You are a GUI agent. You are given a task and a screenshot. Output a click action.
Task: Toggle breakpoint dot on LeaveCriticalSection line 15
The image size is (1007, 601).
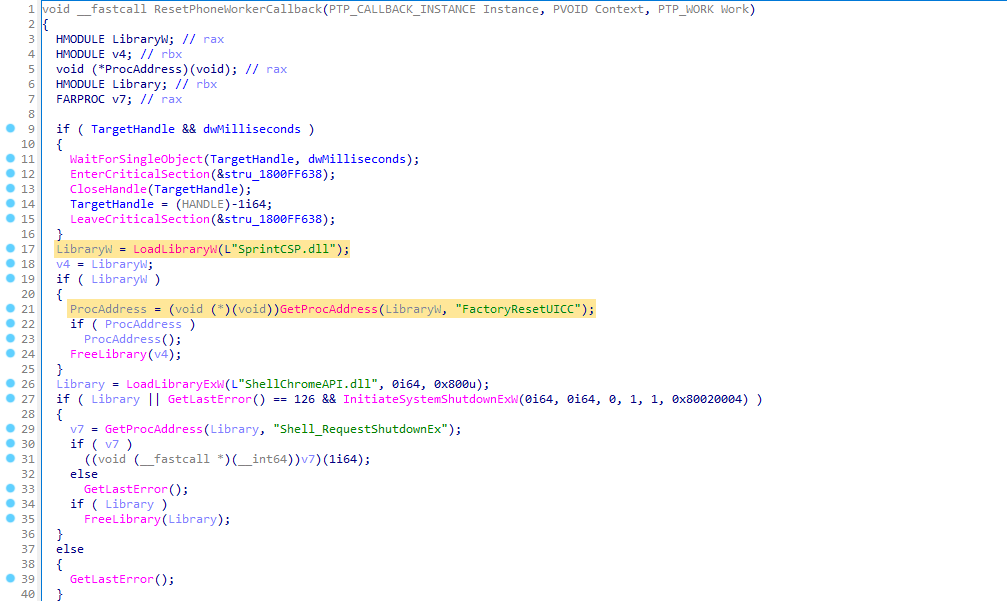[x=10, y=218]
